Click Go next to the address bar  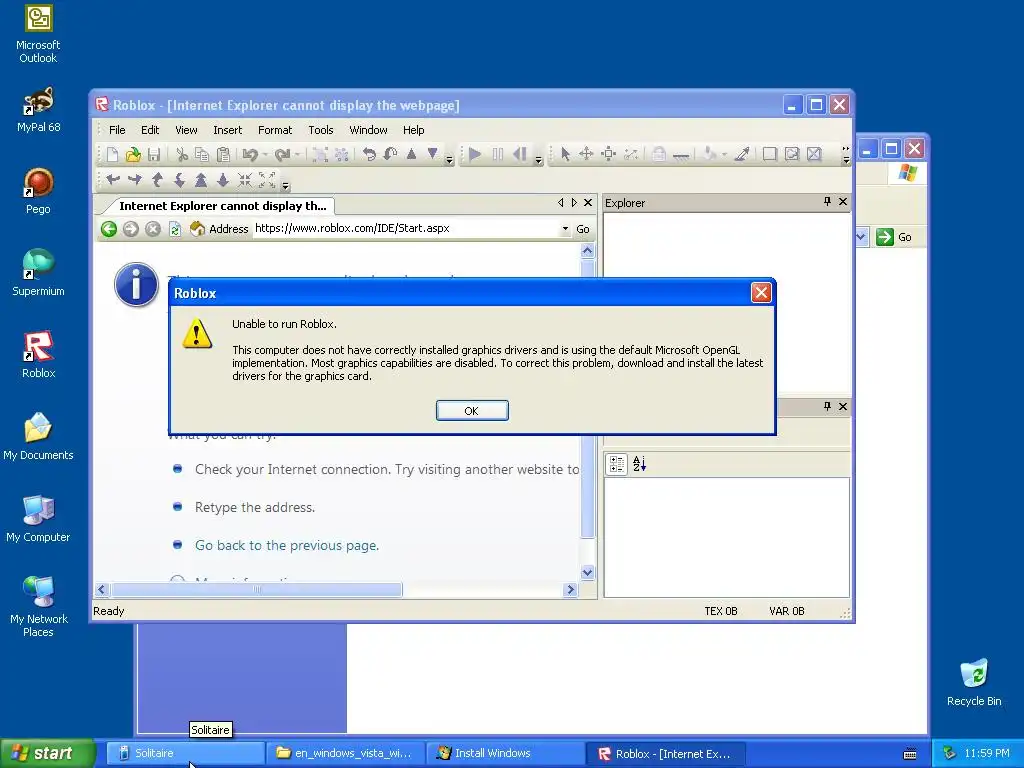(x=583, y=229)
